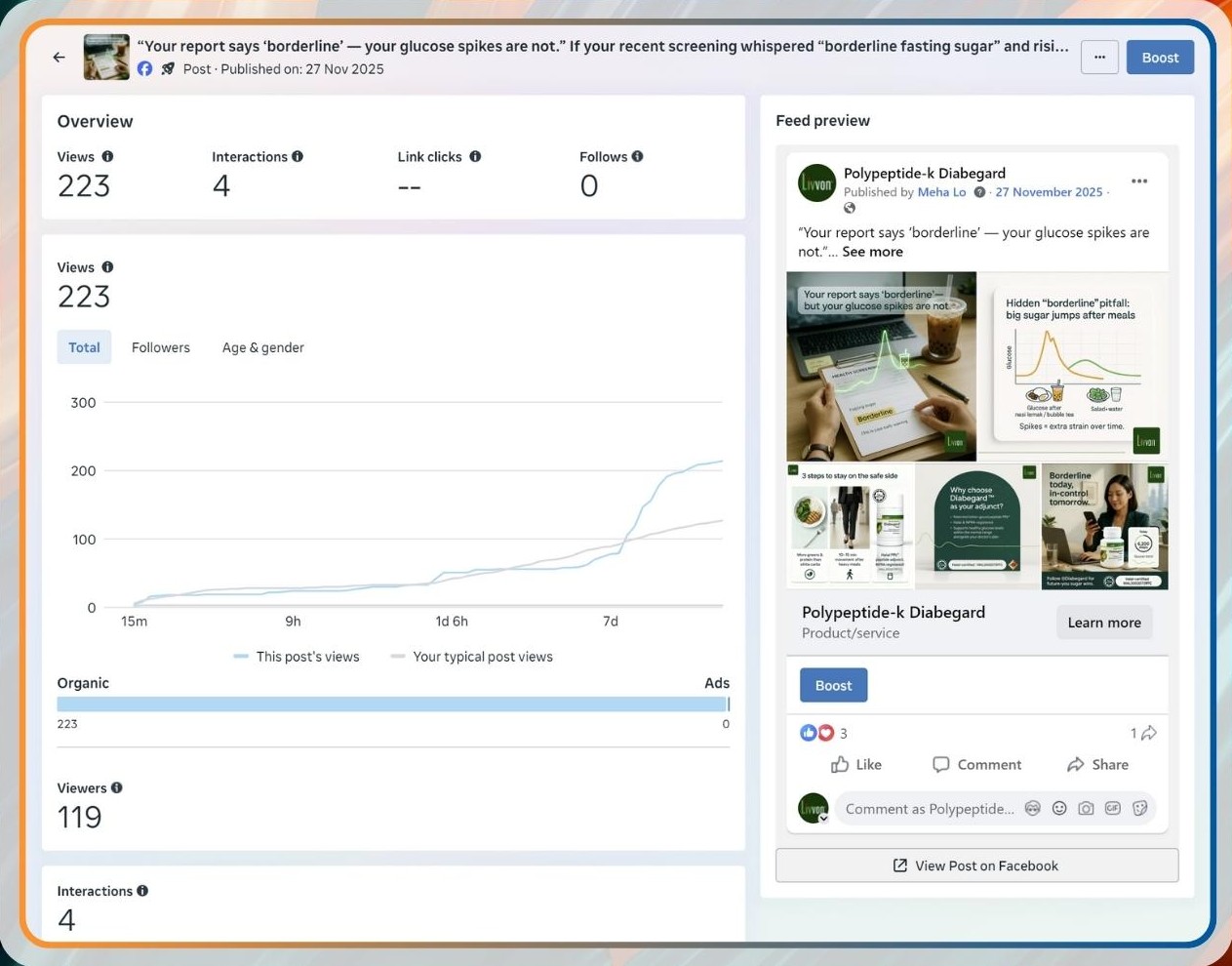Viewport: 1232px width, 966px height.
Task: Switch to the Age & gender tab
Action: click(262, 347)
